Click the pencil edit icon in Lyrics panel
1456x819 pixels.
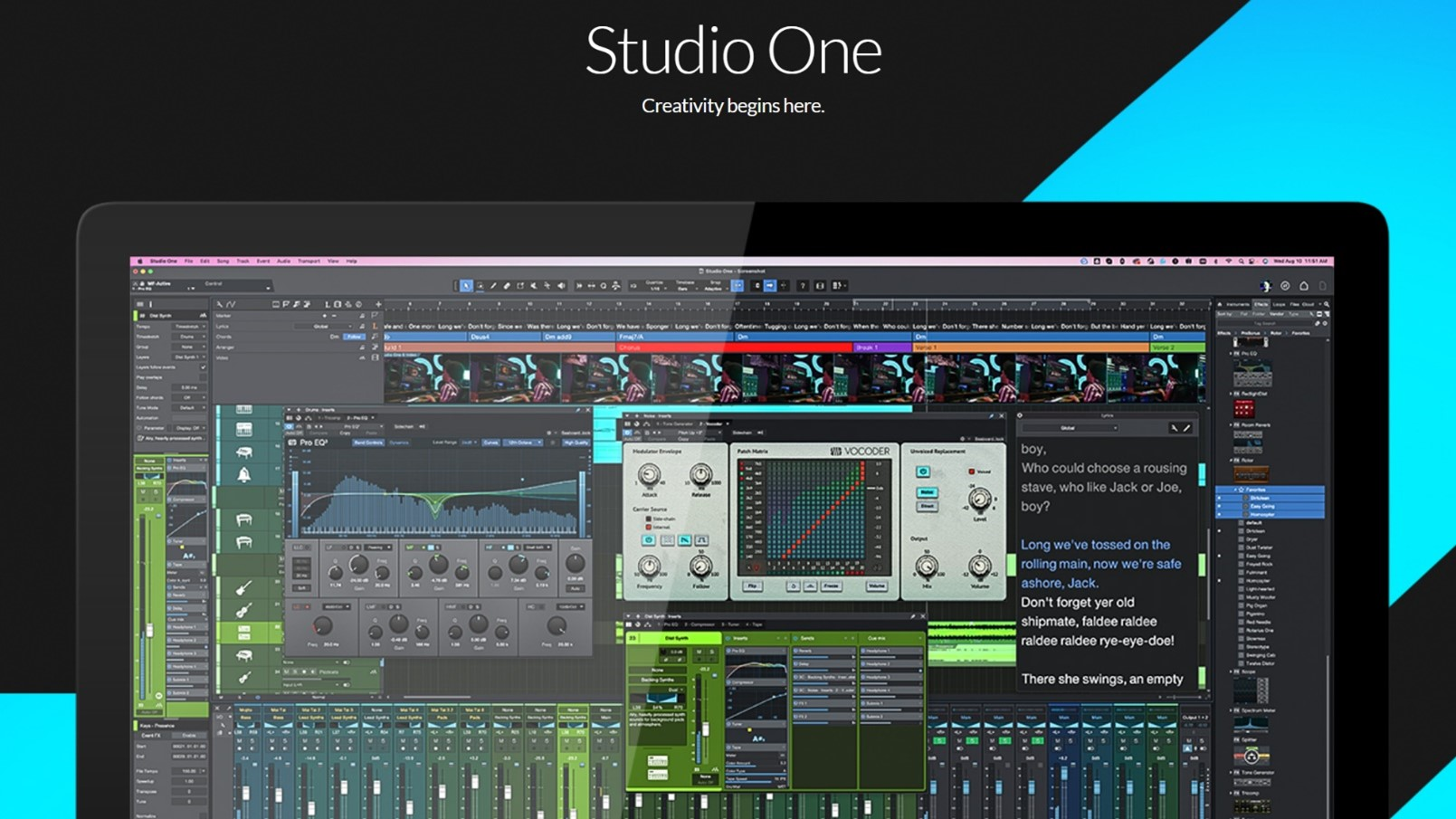1187,428
